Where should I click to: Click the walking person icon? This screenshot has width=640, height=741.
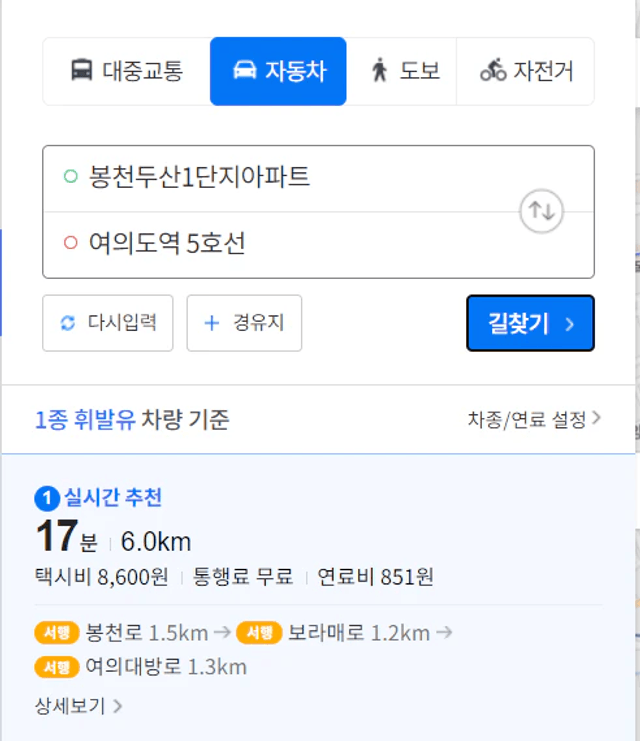379,70
